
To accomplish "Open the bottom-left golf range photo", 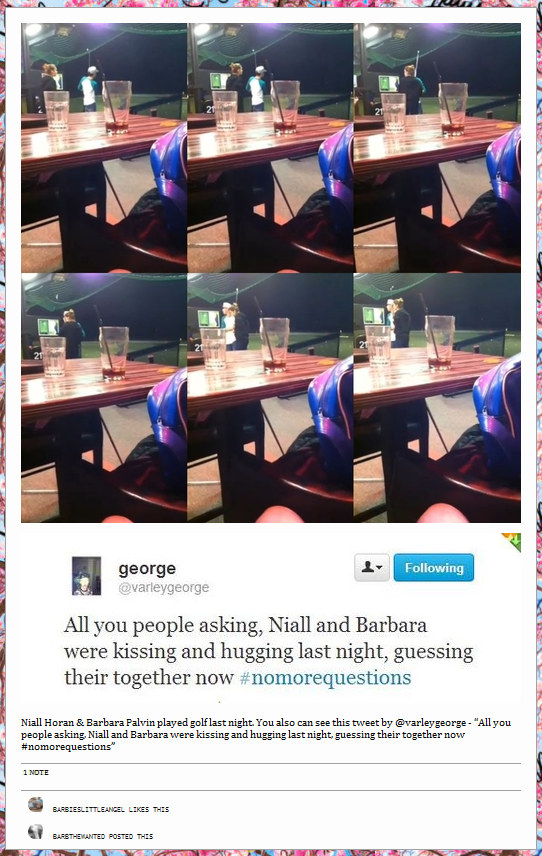I will click(x=104, y=398).
